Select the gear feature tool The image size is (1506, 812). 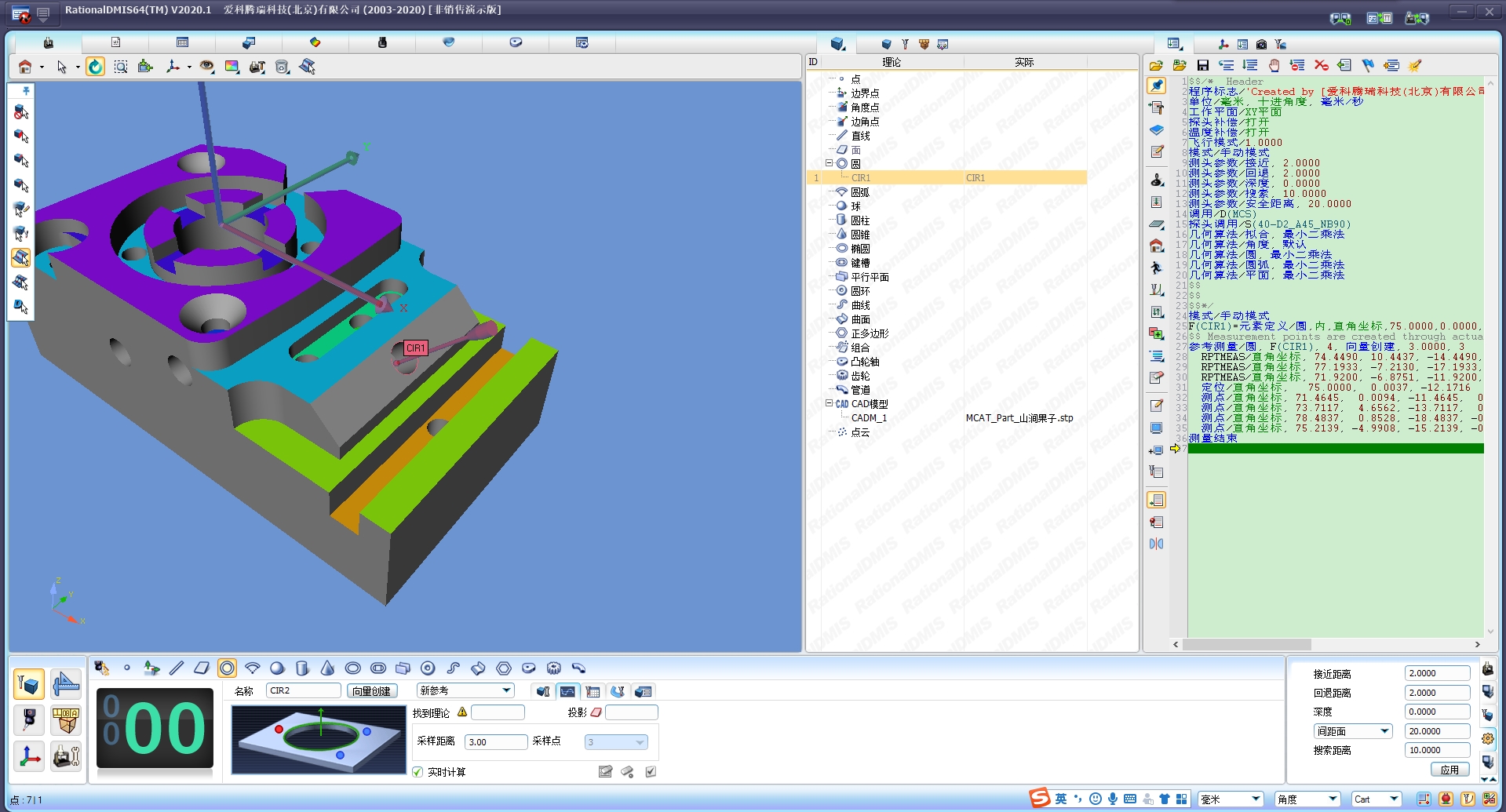tap(554, 668)
